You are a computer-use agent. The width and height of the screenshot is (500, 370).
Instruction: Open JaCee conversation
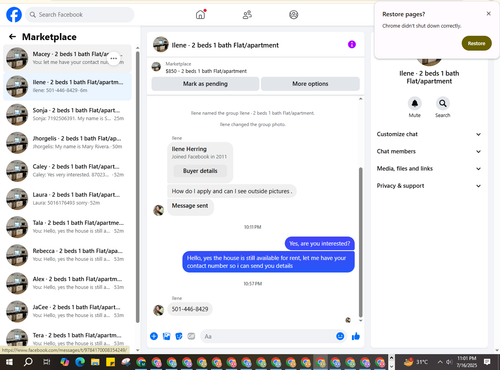point(67,311)
